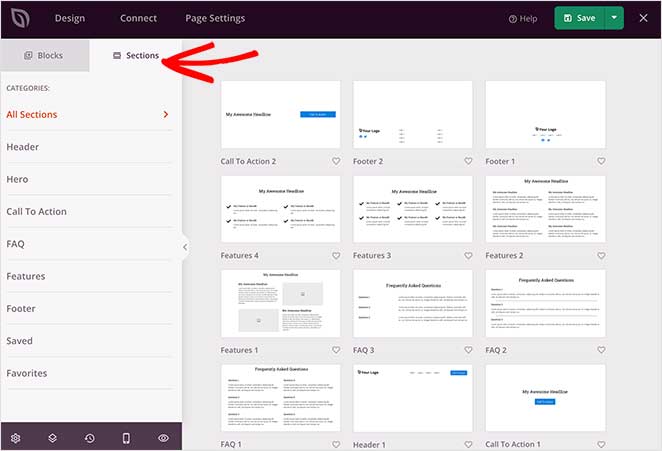The width and height of the screenshot is (662, 451).
Task: Switch to mobile preview icon
Action: pyautogui.click(x=126, y=438)
